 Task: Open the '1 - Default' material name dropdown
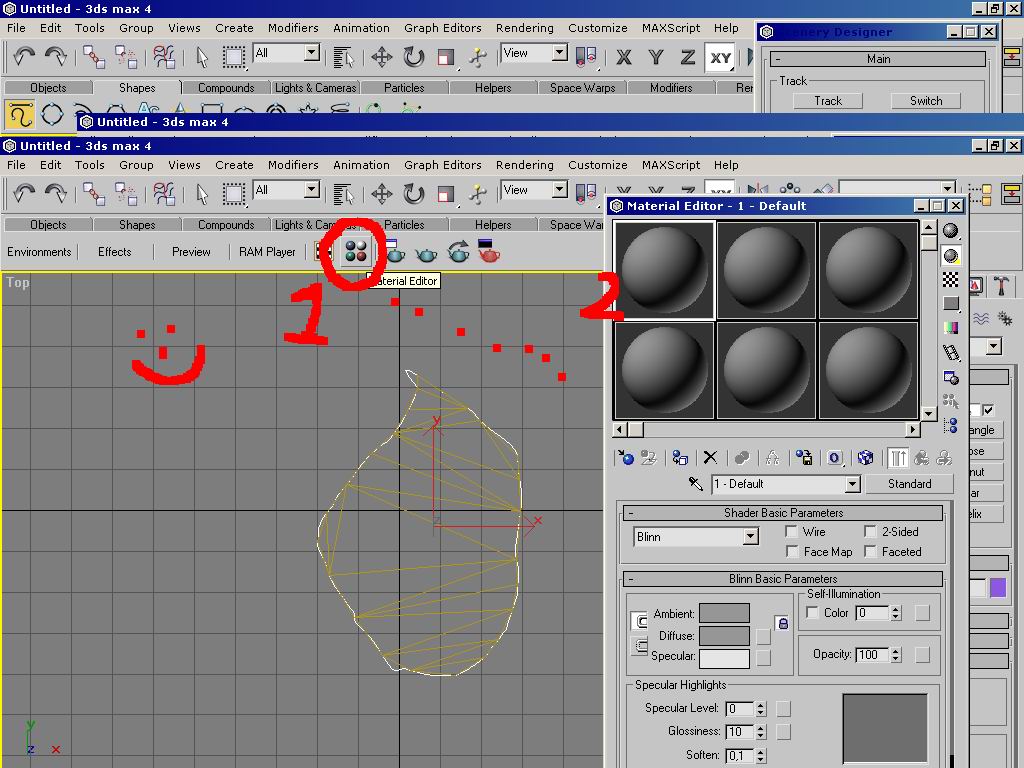852,484
